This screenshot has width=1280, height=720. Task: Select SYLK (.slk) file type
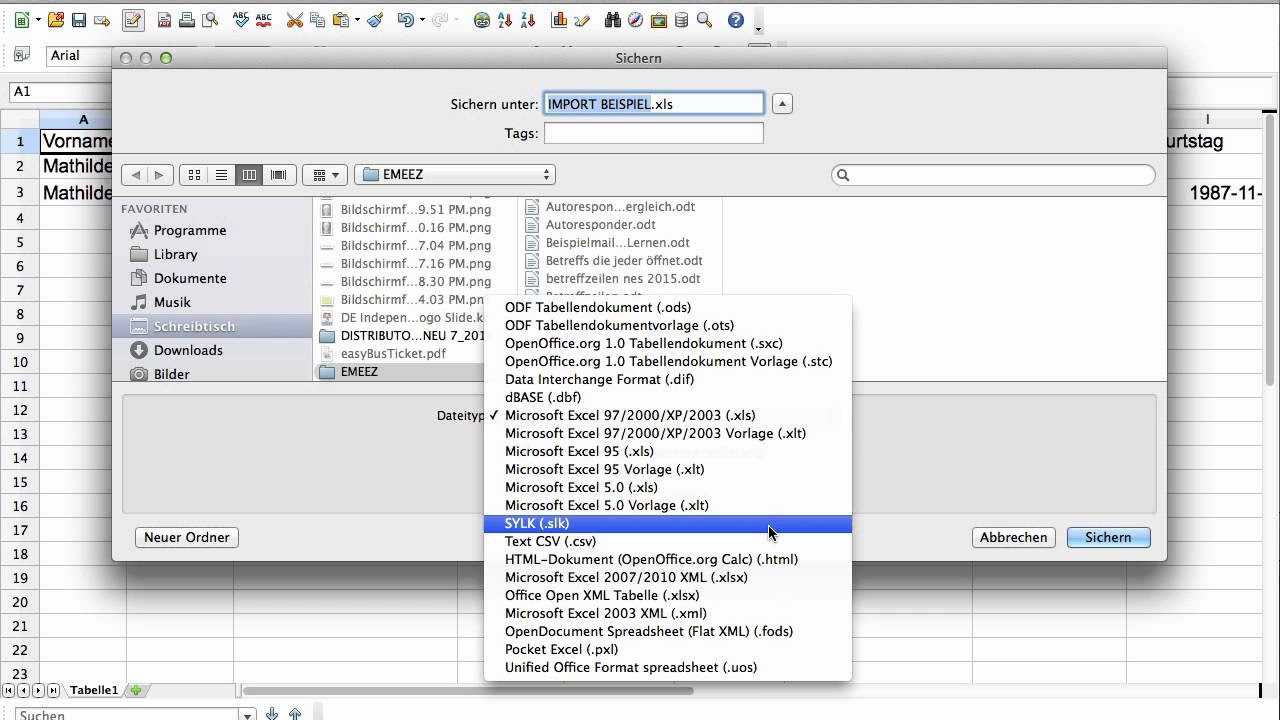pos(668,523)
